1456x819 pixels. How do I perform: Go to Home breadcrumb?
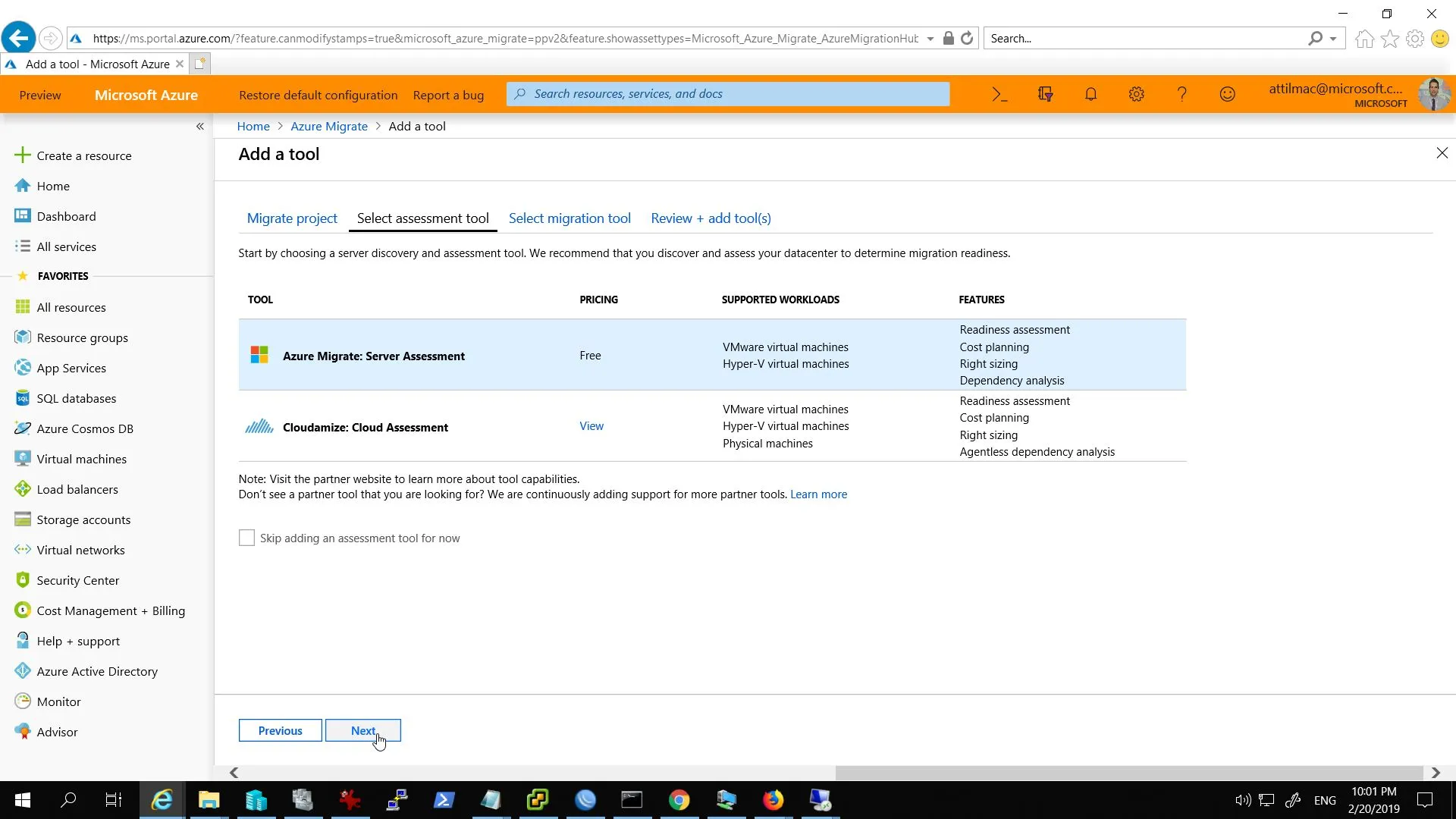click(253, 127)
